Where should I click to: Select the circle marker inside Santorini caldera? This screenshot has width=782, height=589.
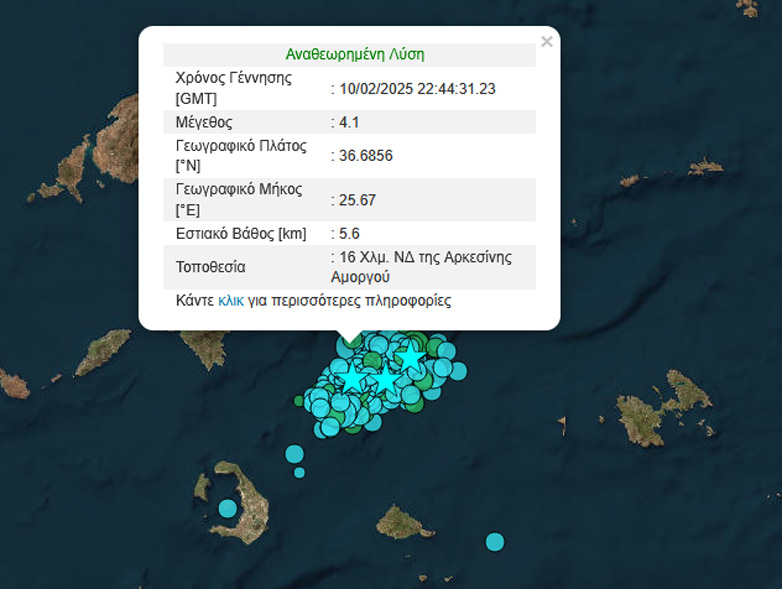coord(228,508)
